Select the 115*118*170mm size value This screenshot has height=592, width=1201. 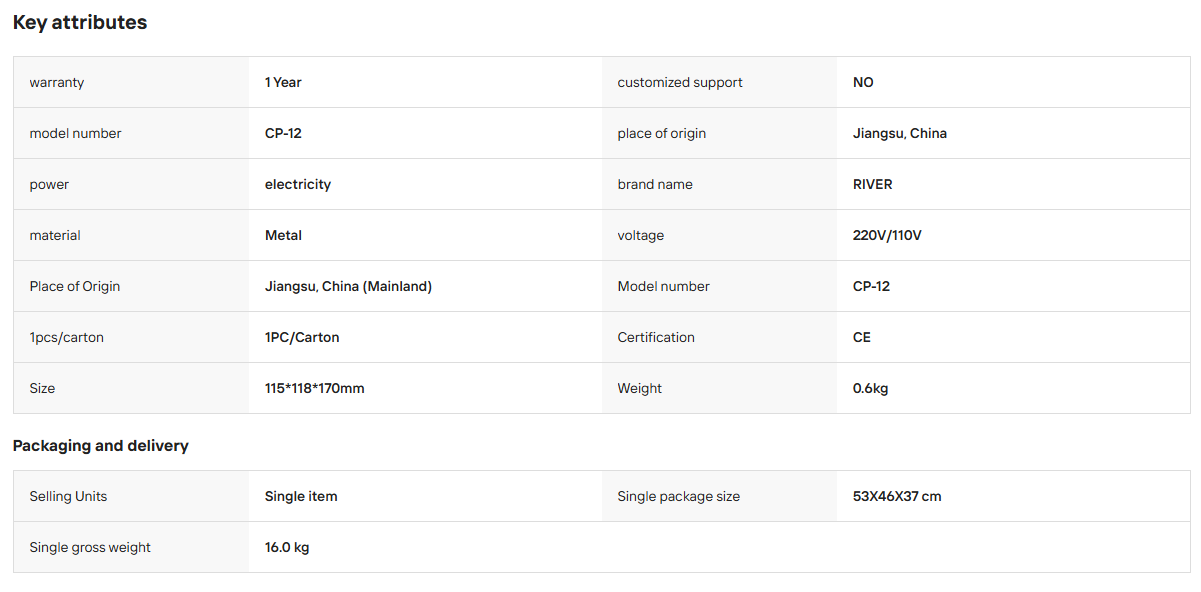tap(314, 388)
